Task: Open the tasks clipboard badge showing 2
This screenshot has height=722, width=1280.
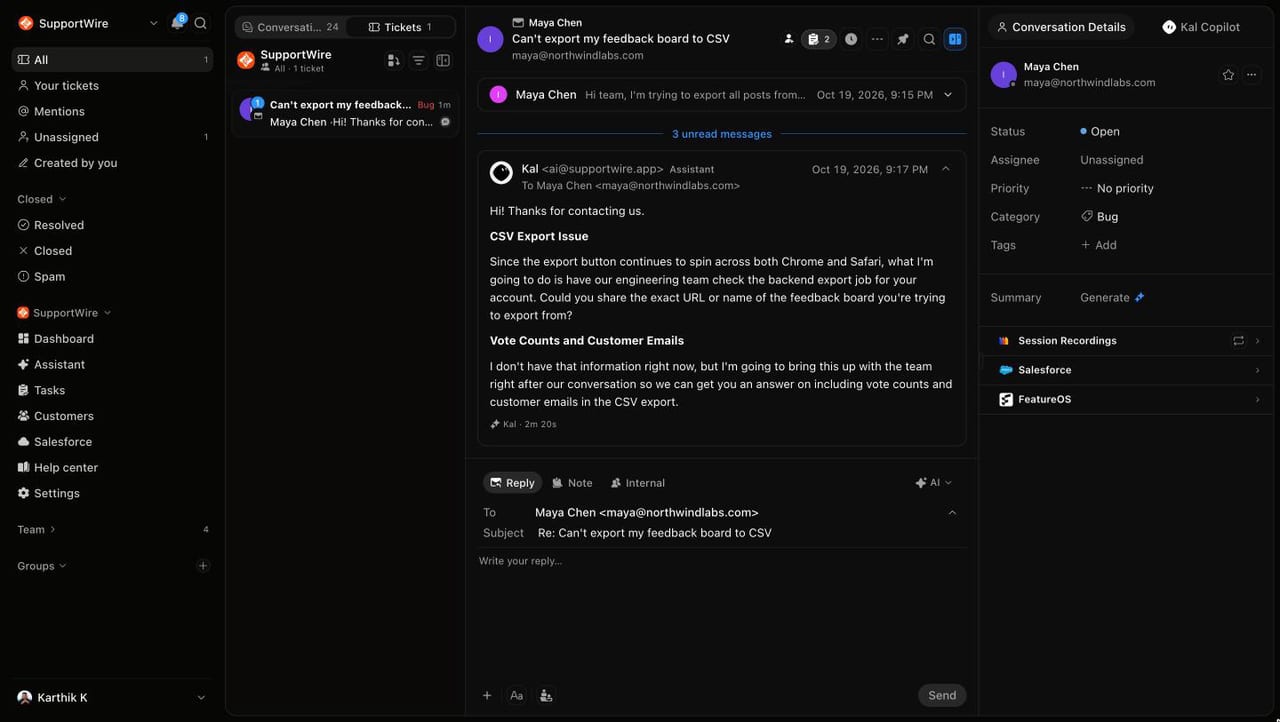Action: tap(819, 39)
